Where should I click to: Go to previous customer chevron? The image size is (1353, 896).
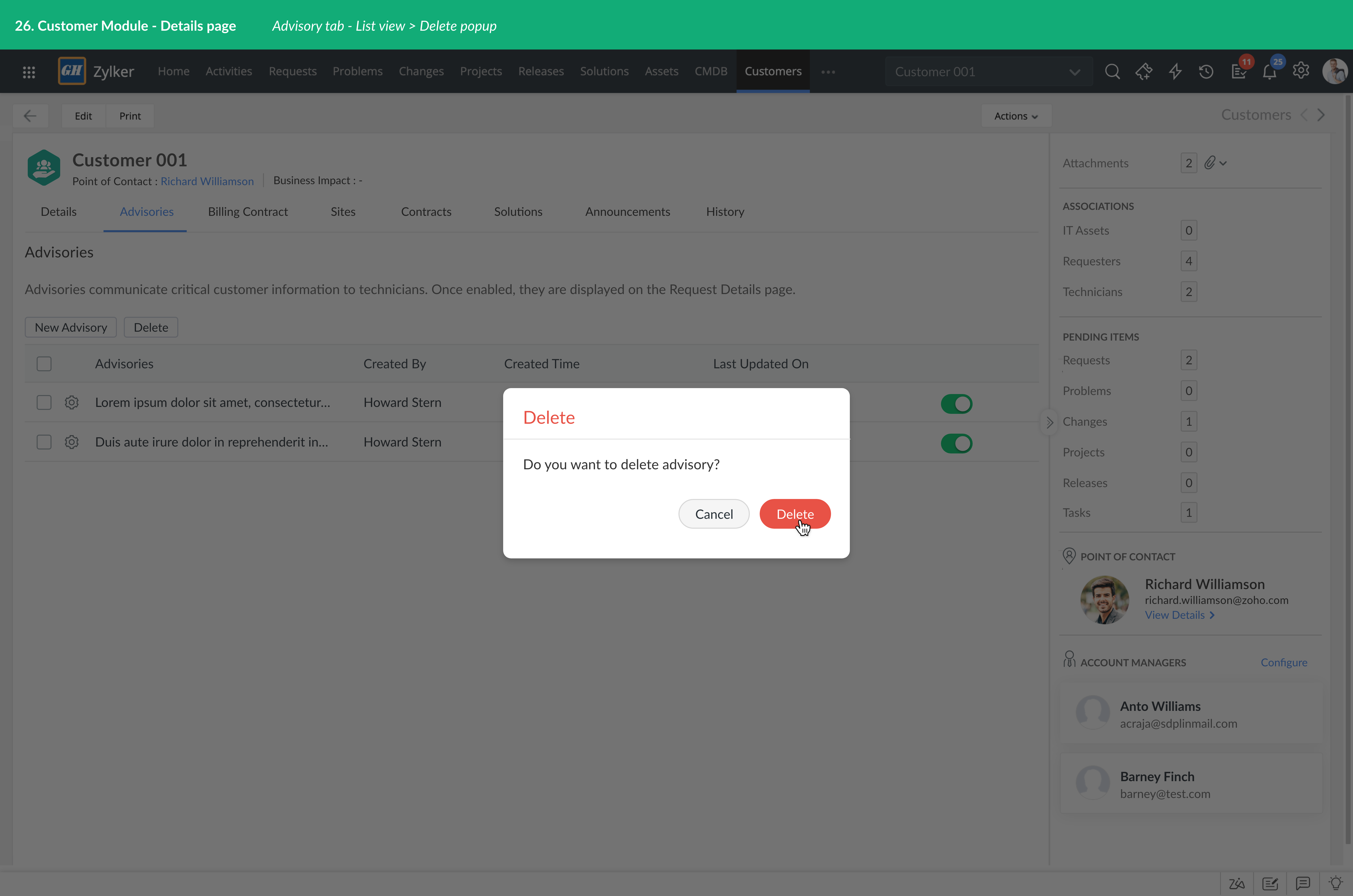pyautogui.click(x=1304, y=115)
